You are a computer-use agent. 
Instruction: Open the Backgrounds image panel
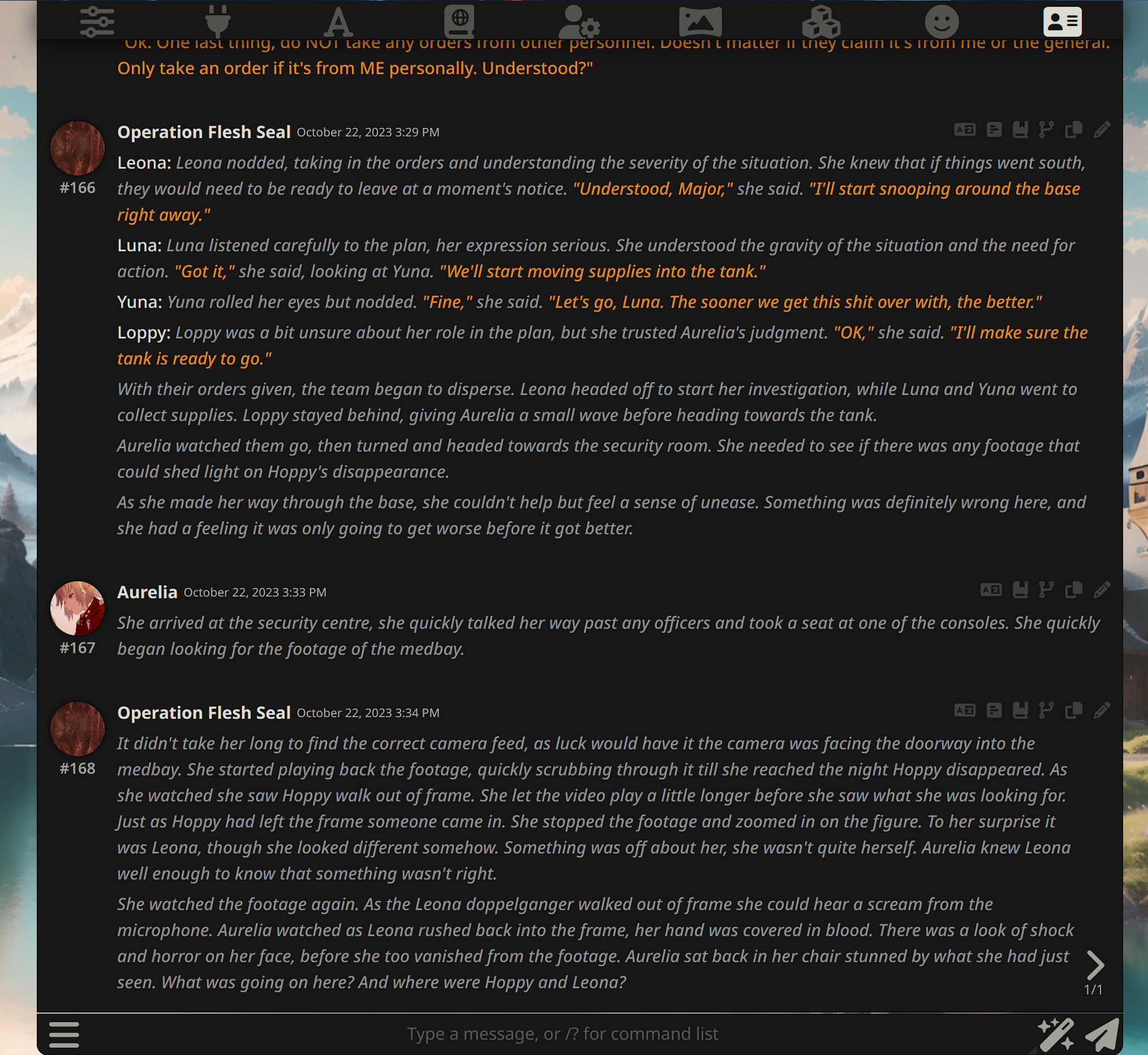coord(700,22)
